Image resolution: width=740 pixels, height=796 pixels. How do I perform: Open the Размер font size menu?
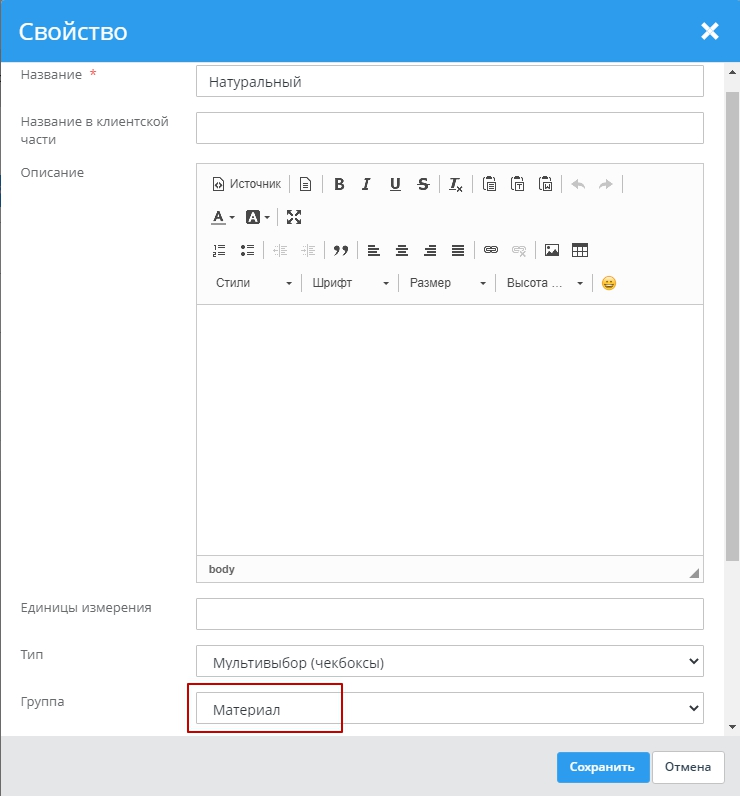pyautogui.click(x=447, y=283)
